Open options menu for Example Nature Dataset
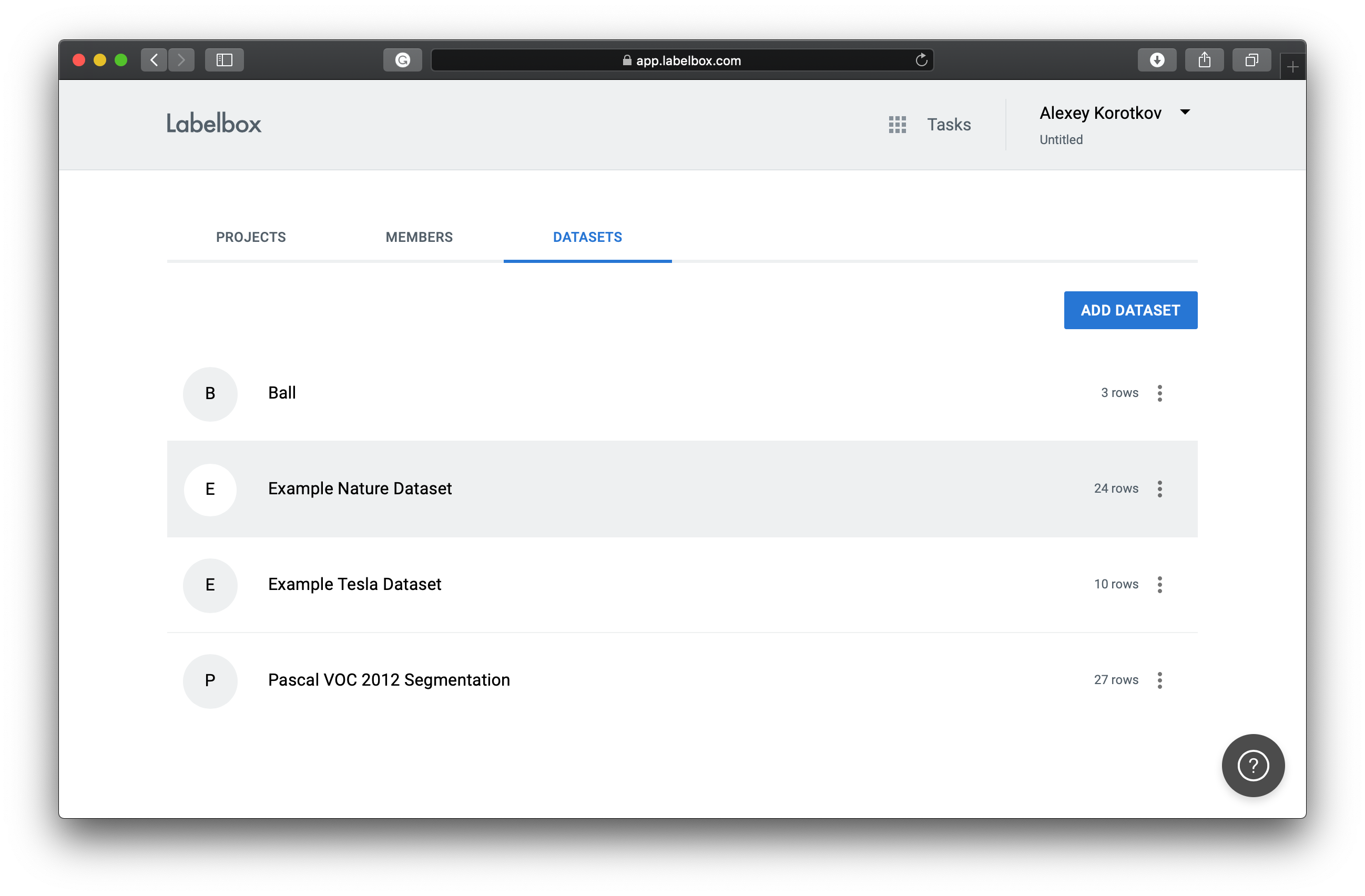 pos(1159,488)
